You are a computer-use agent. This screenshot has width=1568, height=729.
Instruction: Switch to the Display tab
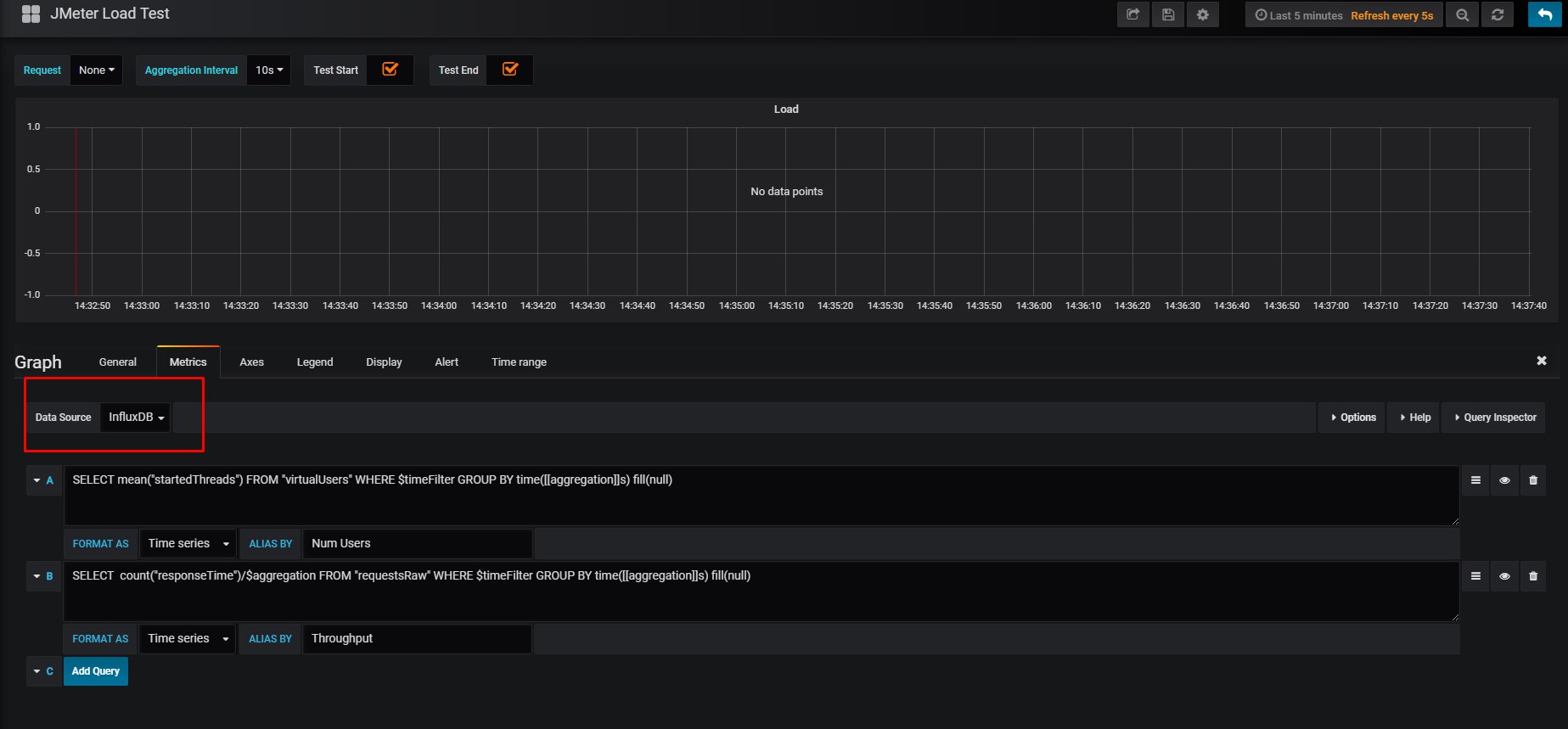pos(384,362)
